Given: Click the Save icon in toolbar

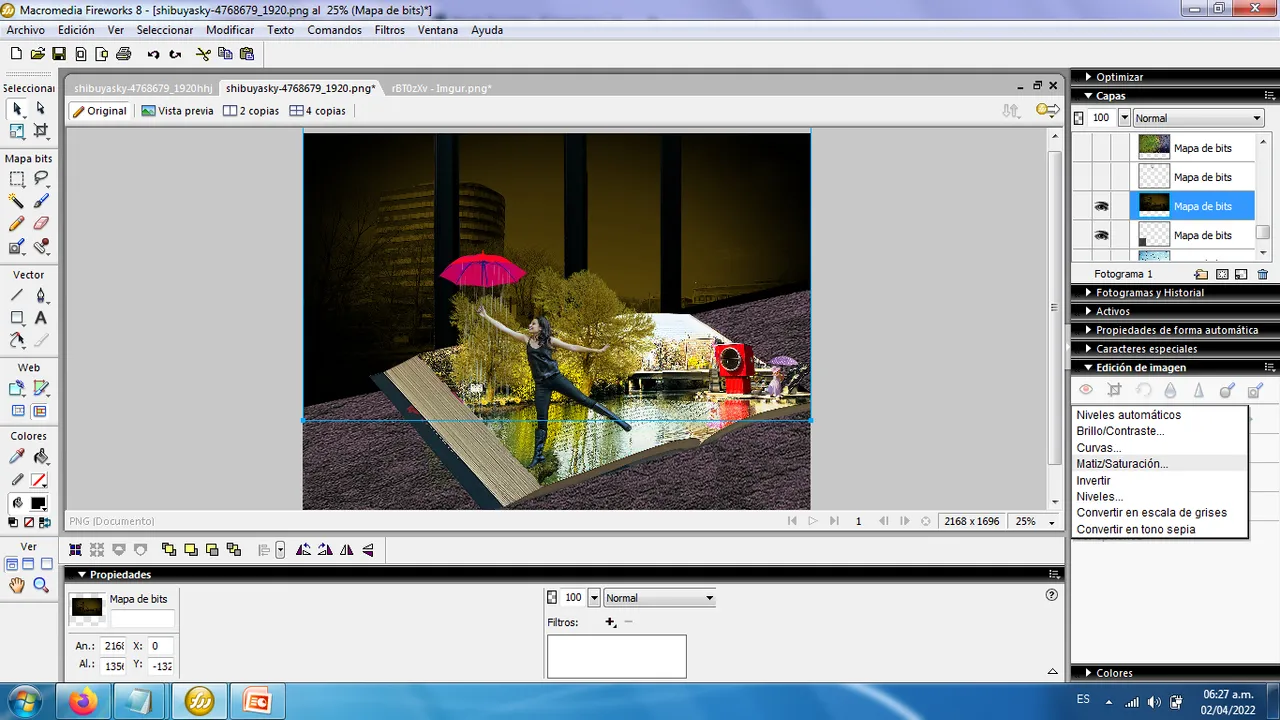Looking at the screenshot, I should [x=59, y=54].
